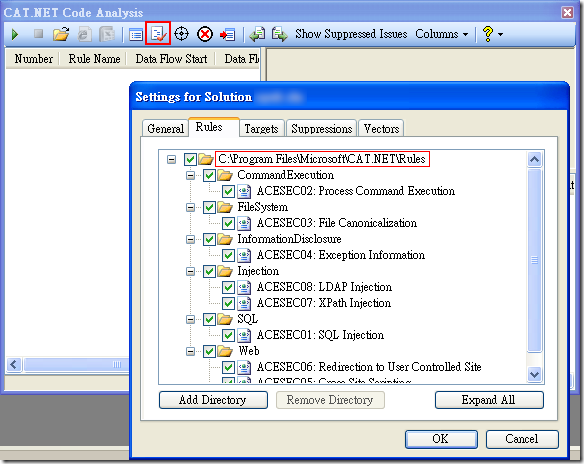The height and width of the screenshot is (464, 584).
Task: Disable ACESEC08 LDAP Injection checkbox
Action: (228, 287)
